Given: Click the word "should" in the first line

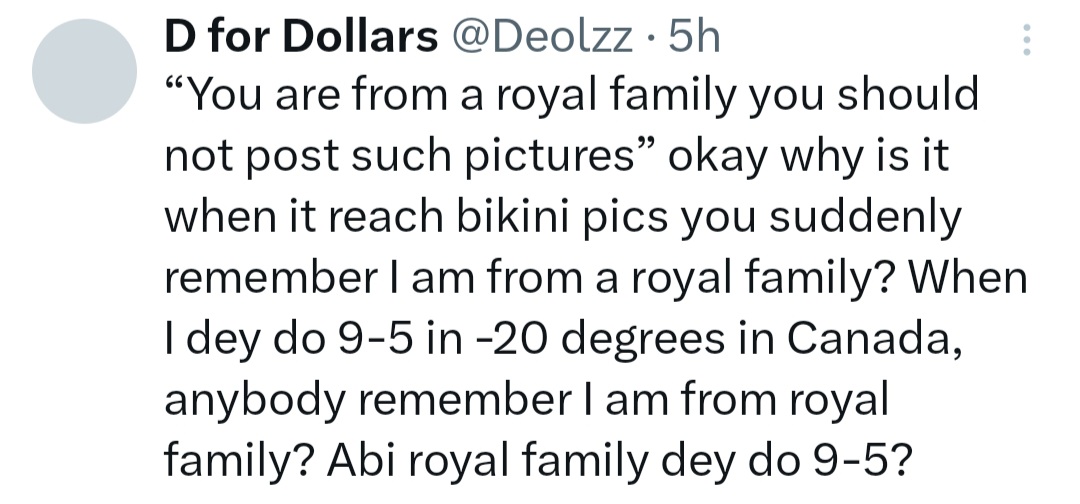Looking at the screenshot, I should (908, 96).
